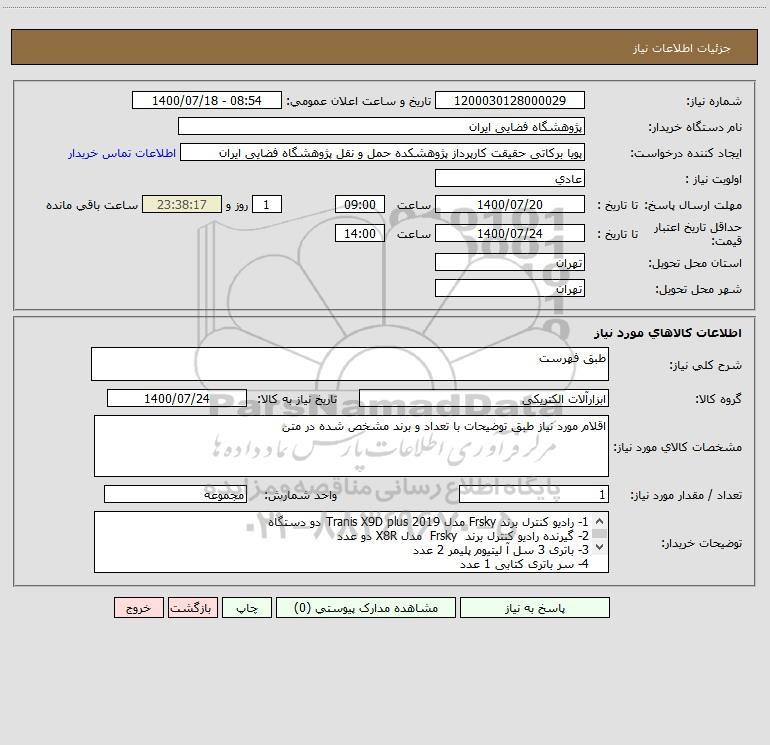Click price validity date field 1400/07/24

tap(510, 234)
